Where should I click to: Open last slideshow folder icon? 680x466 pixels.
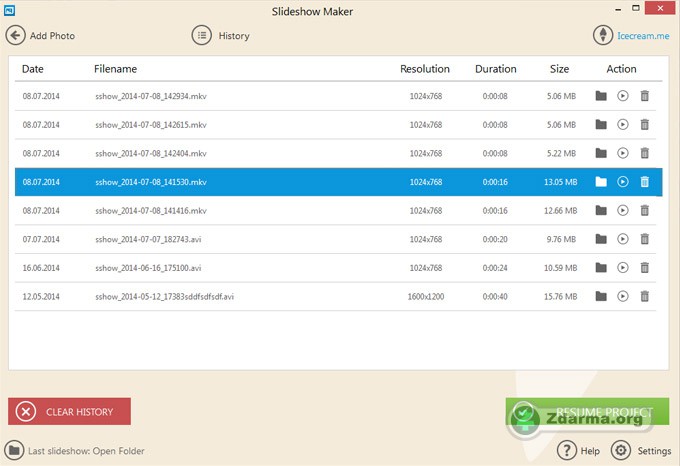[x=14, y=451]
